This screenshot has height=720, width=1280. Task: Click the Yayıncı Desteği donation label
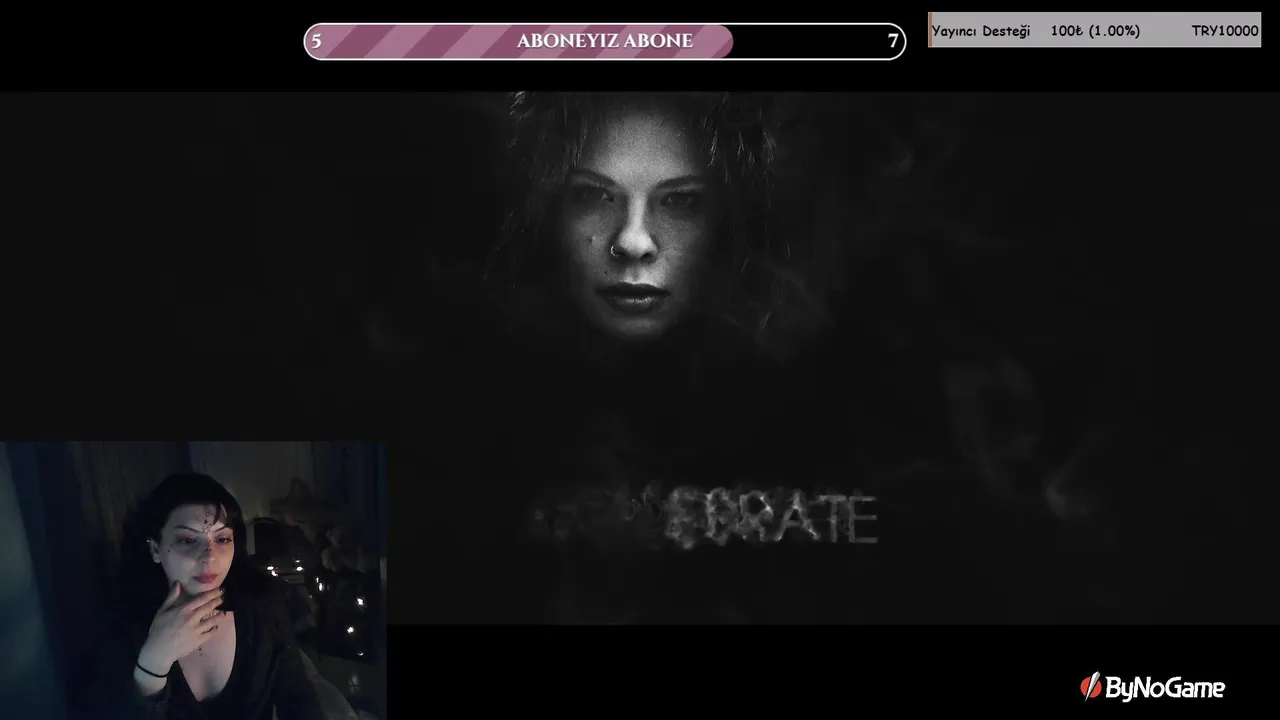tap(980, 31)
